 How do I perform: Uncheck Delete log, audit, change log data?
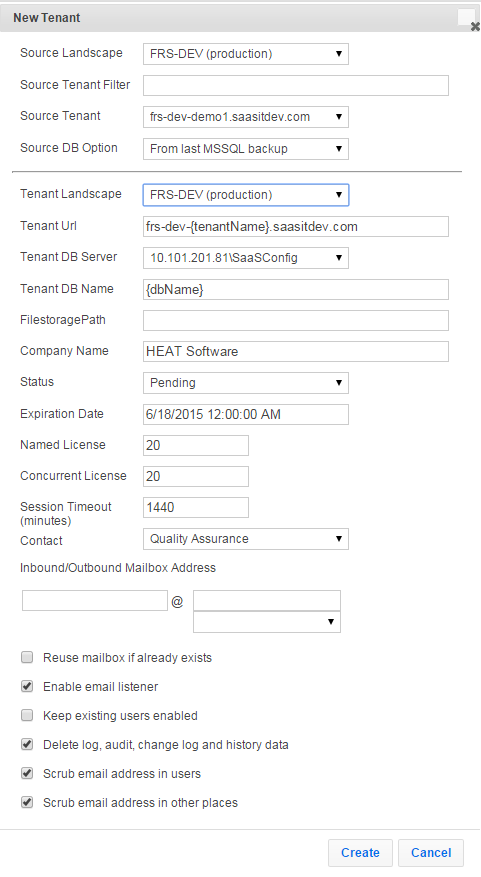pyautogui.click(x=27, y=744)
